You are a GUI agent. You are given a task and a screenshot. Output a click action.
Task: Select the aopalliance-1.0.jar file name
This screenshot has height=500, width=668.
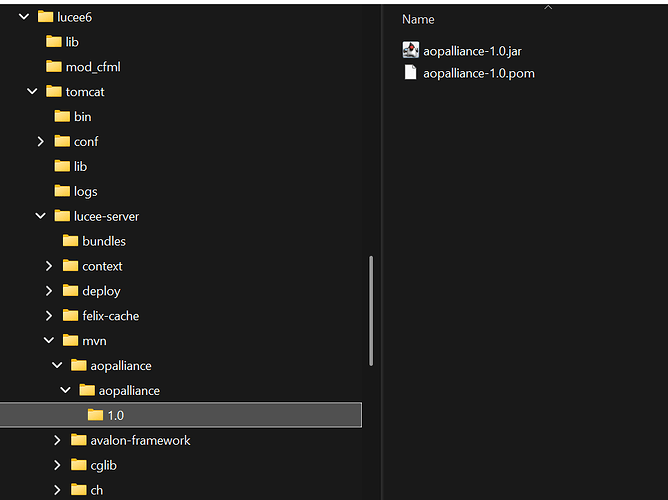[472, 51]
